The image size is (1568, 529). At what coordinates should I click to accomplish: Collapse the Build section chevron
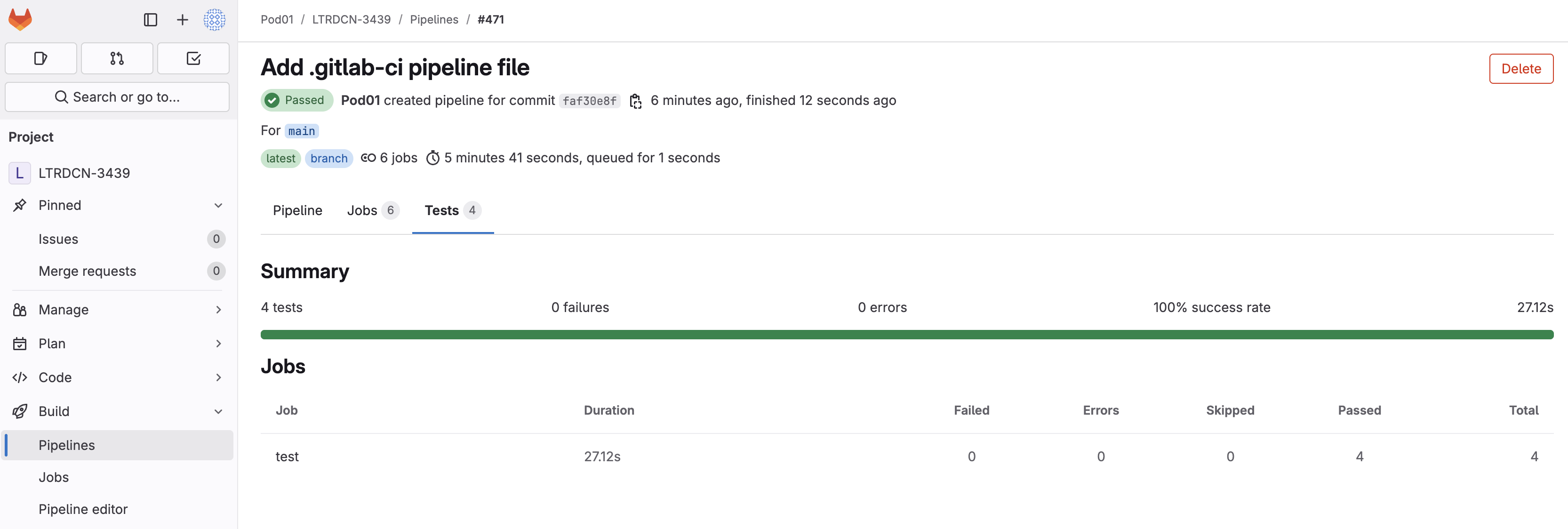pyautogui.click(x=218, y=411)
